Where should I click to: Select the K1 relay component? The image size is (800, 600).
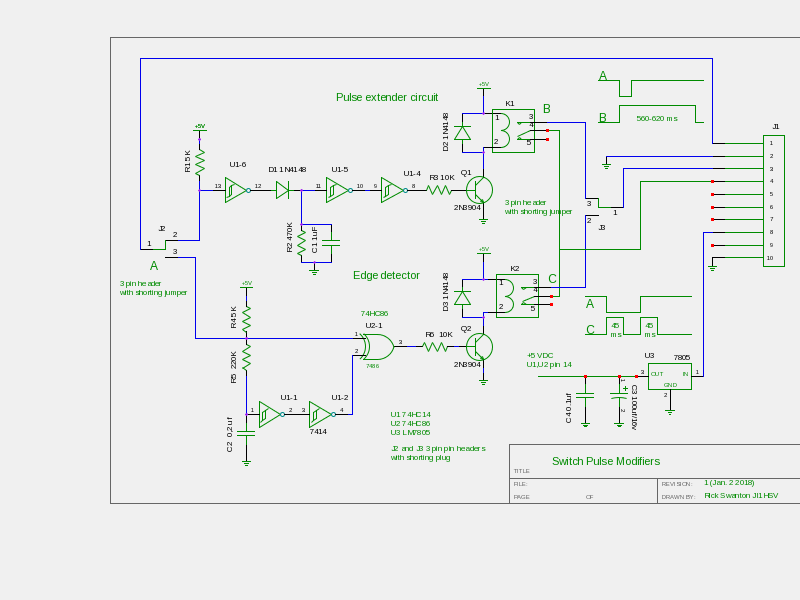coord(513,131)
